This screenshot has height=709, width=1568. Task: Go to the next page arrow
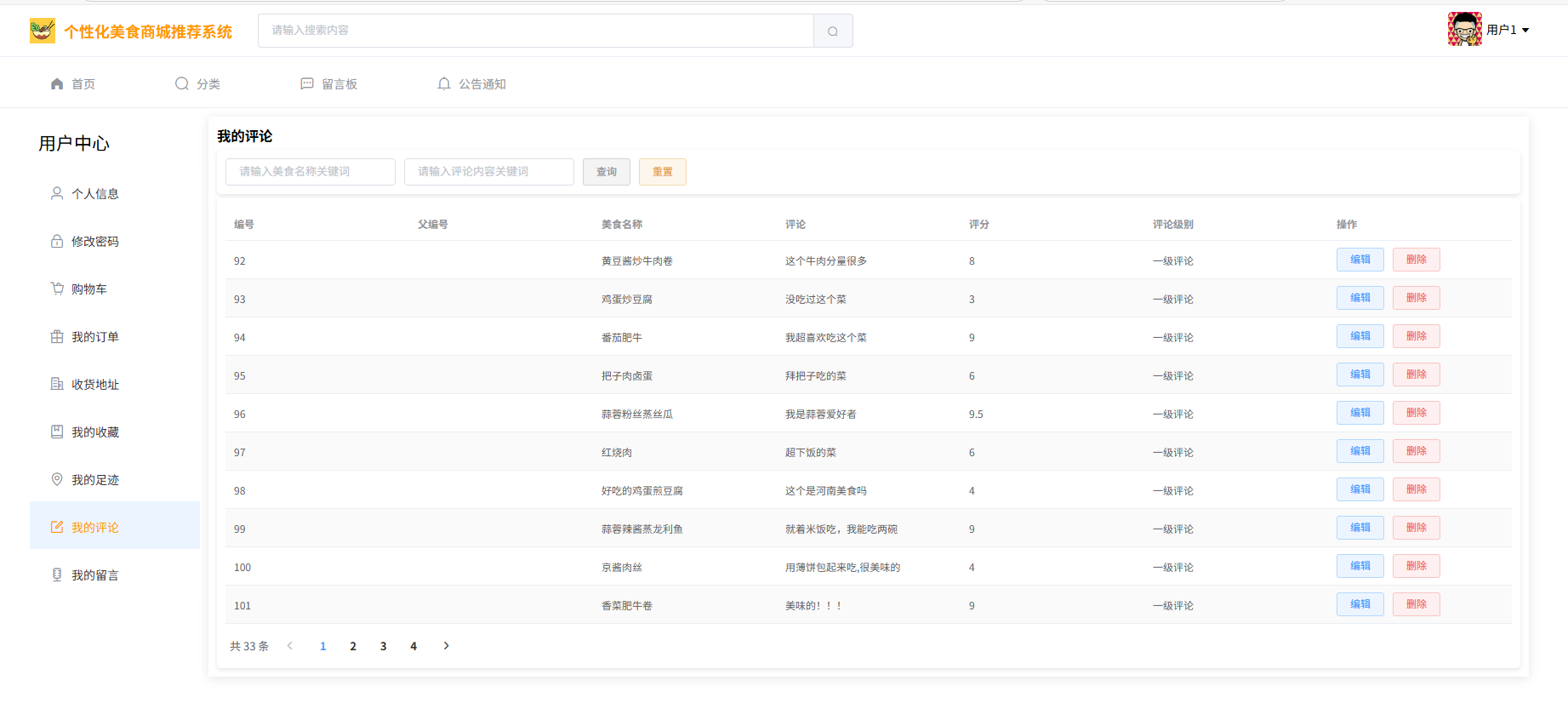tap(446, 646)
